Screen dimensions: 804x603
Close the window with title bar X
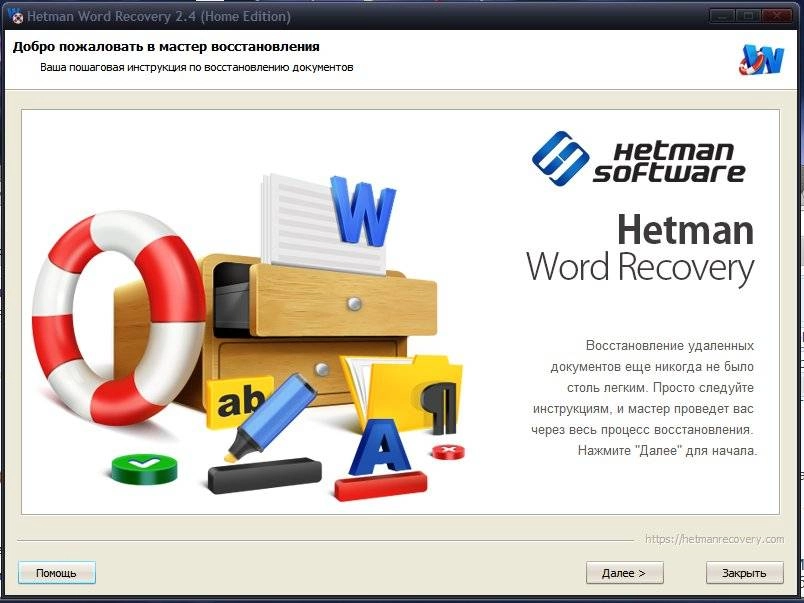pos(778,16)
